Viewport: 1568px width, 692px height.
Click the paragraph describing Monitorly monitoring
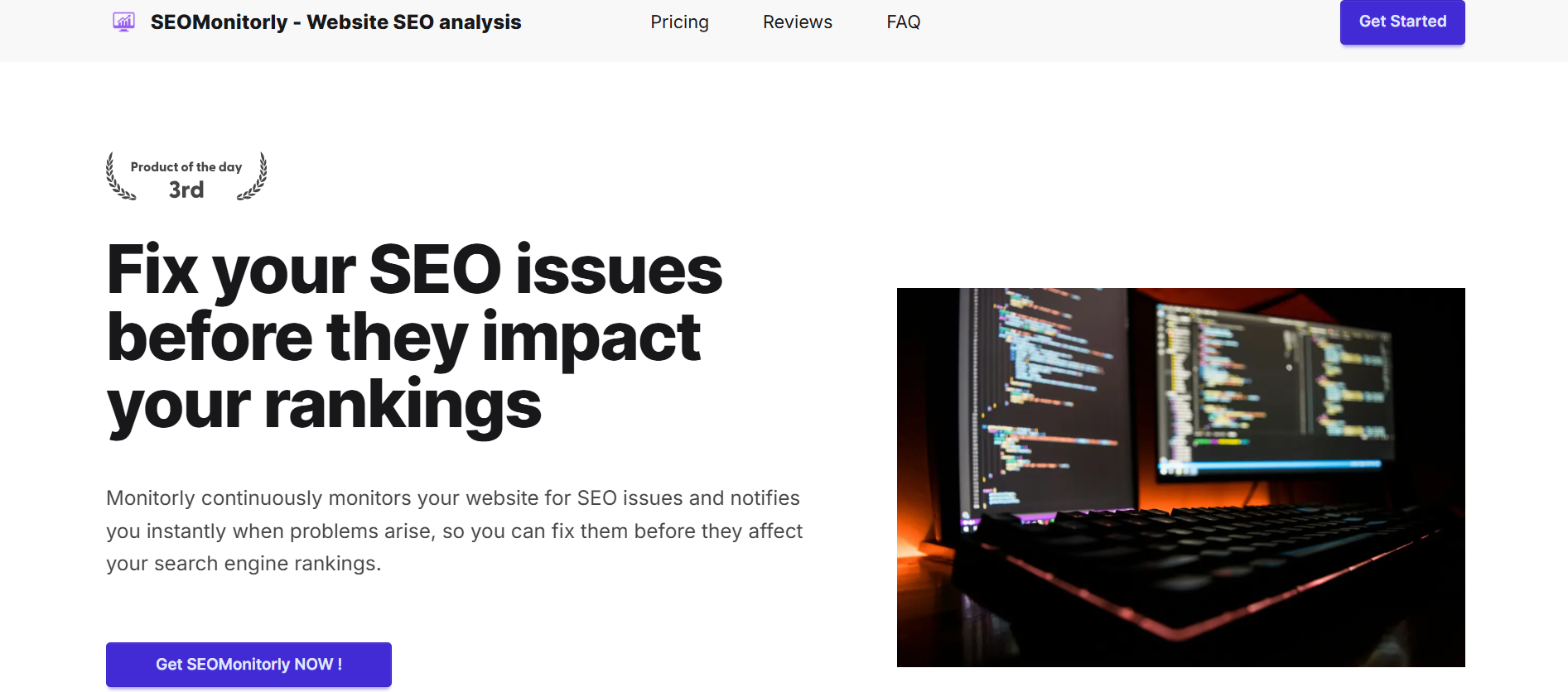[x=454, y=531]
